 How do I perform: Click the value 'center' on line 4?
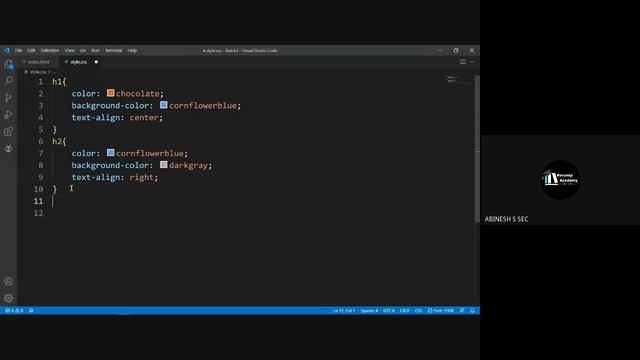click(144, 118)
